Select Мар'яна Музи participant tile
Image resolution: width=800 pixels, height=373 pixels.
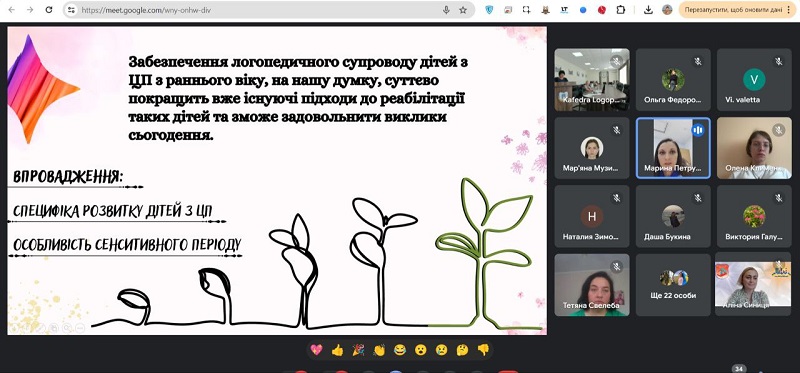point(592,148)
